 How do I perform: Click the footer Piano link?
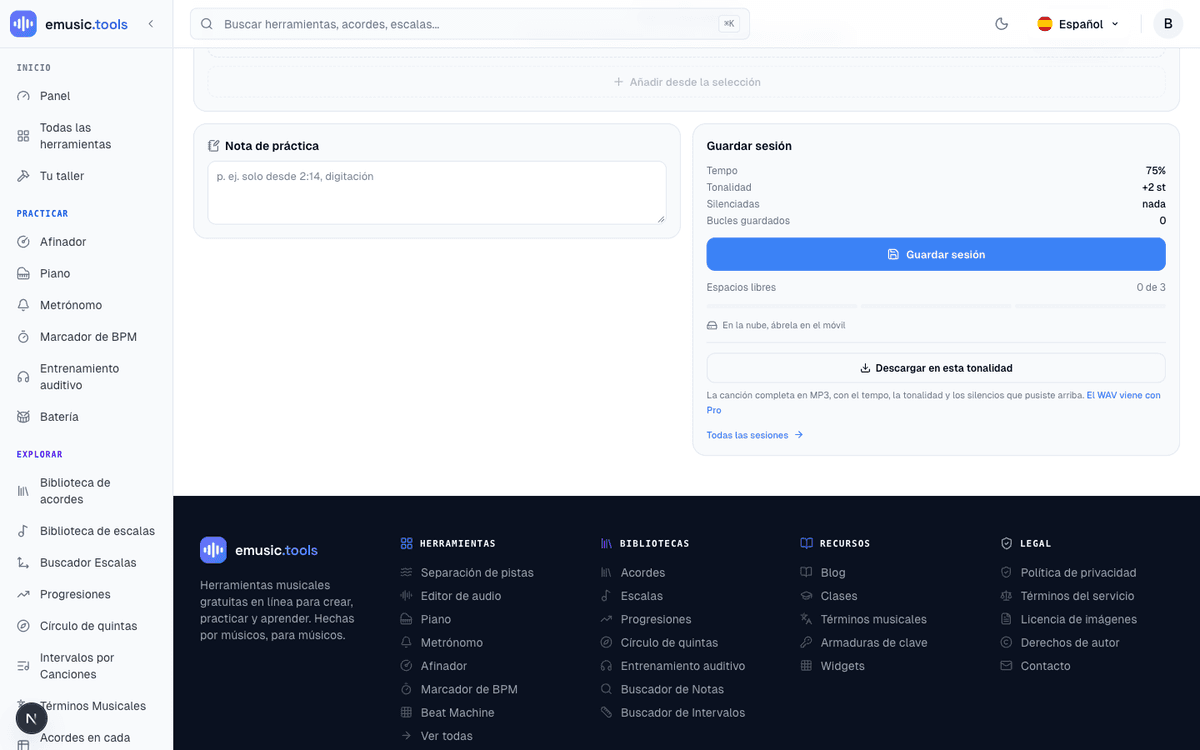(x=436, y=619)
